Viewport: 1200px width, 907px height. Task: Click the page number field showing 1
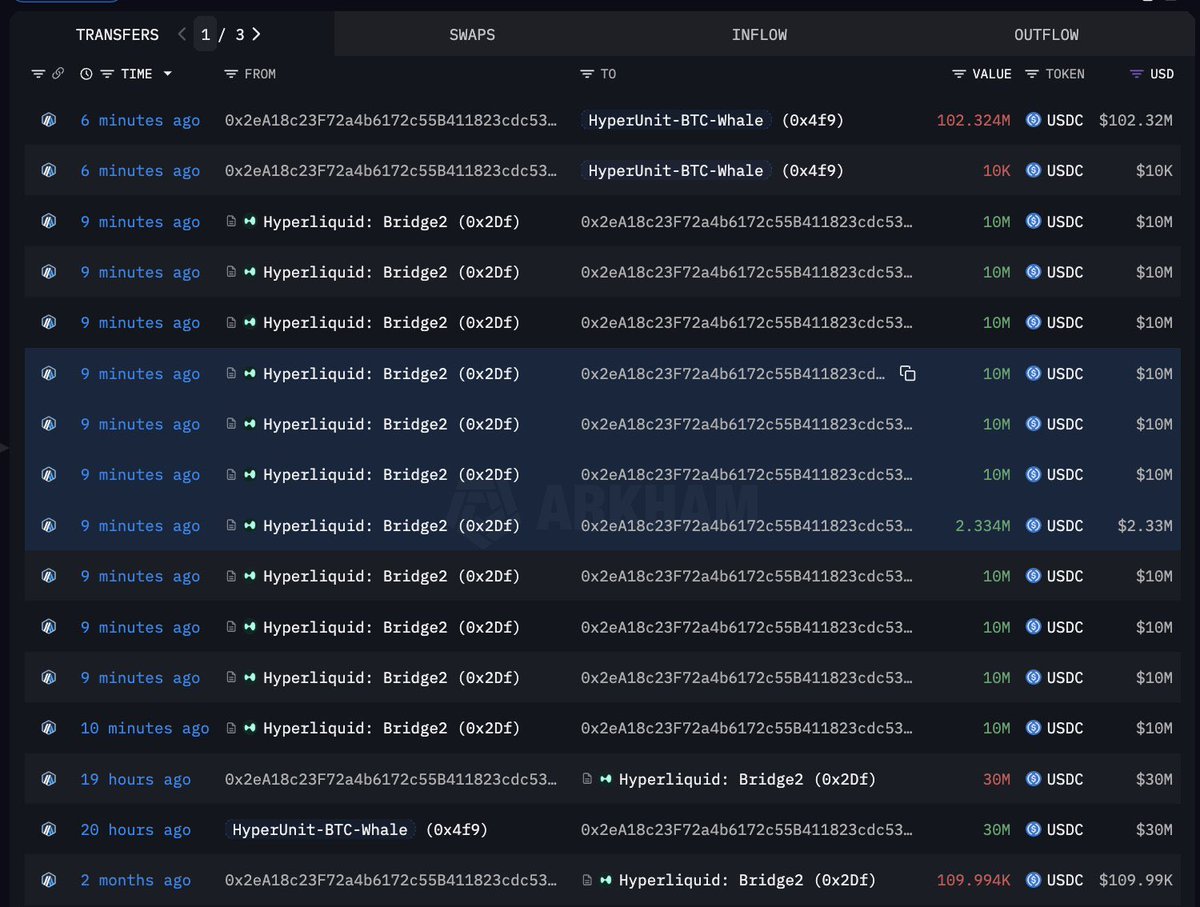205,34
